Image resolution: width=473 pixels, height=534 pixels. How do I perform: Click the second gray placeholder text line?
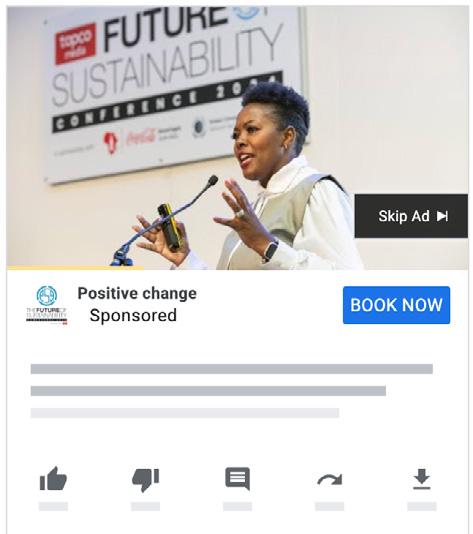click(208, 391)
